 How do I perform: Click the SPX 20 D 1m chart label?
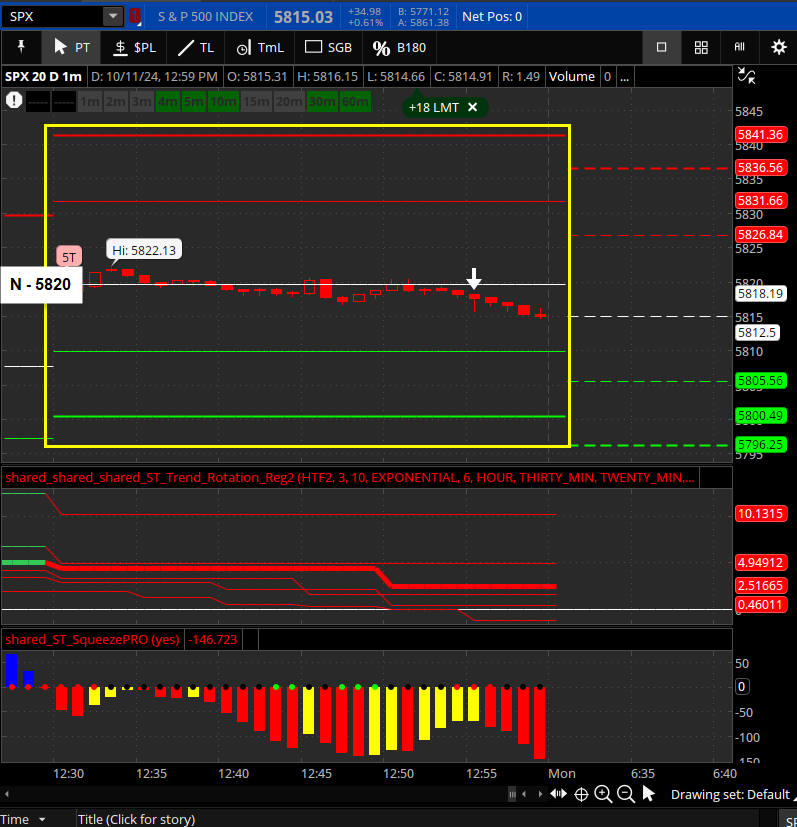(x=43, y=76)
